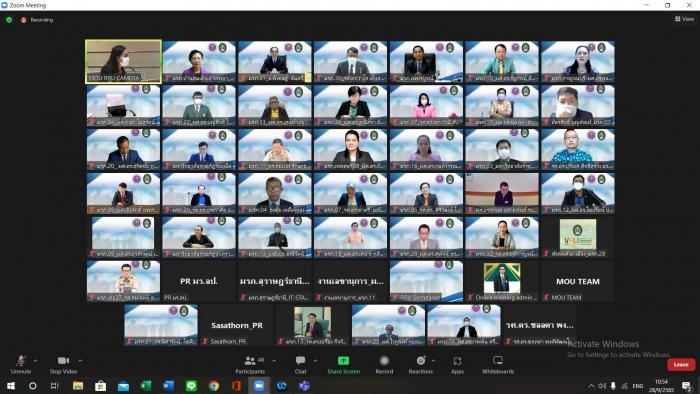Select MOU RRU CAMERA video tile
Viewport: 700px width, 394px height.
pyautogui.click(x=123, y=62)
